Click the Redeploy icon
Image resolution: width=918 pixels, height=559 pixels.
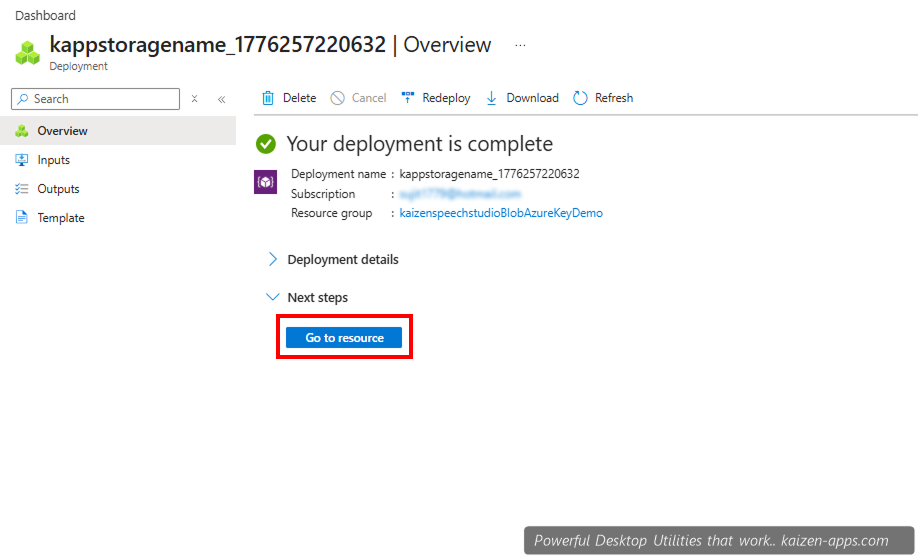(407, 98)
